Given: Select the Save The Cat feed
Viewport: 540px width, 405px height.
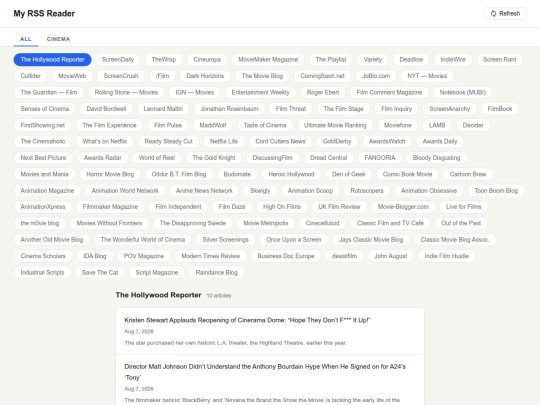Looking at the screenshot, I should coord(100,272).
